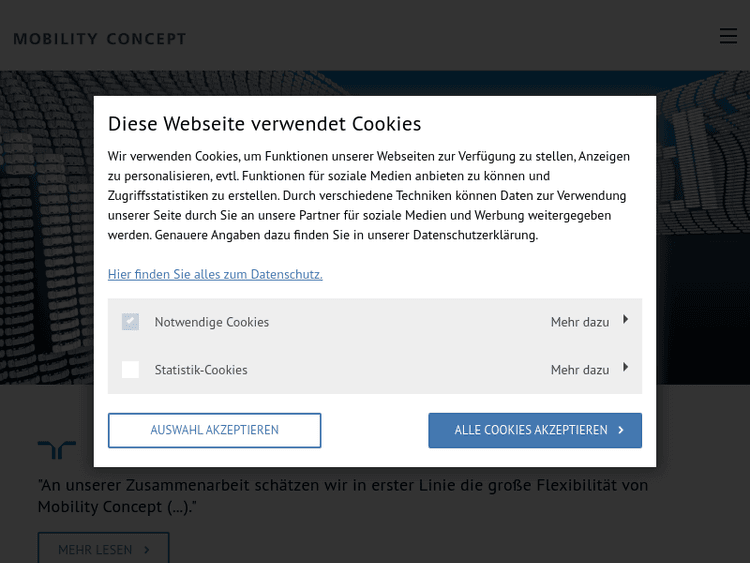Open the hamburger navigation menu
This screenshot has width=750, height=563.
point(728,36)
